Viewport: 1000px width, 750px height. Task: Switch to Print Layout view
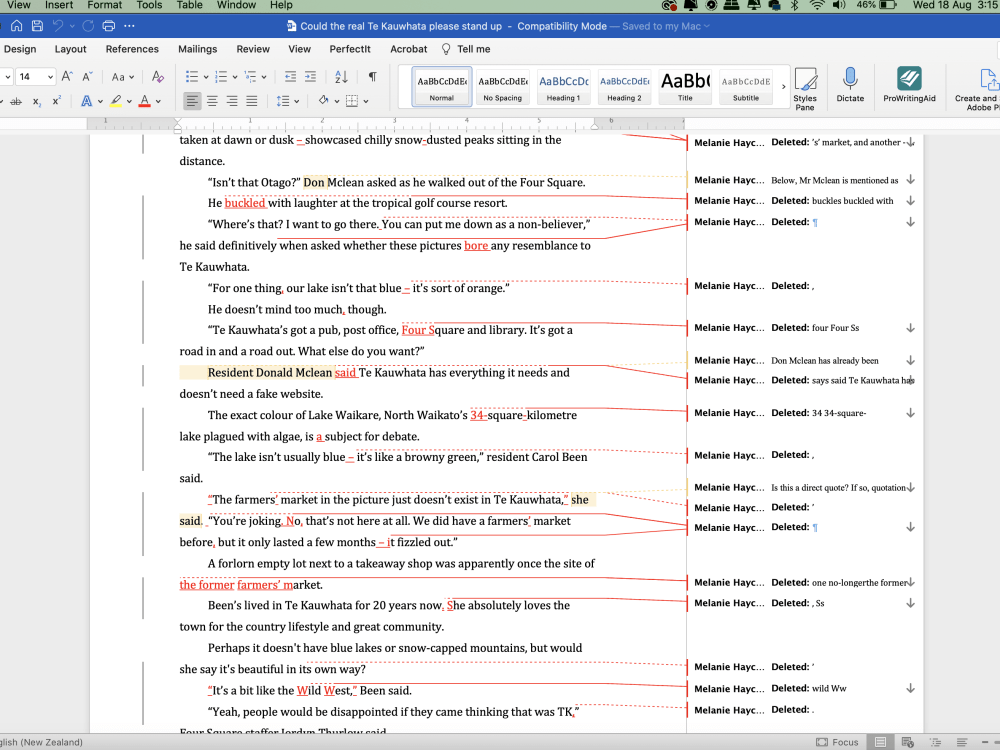pos(880,742)
